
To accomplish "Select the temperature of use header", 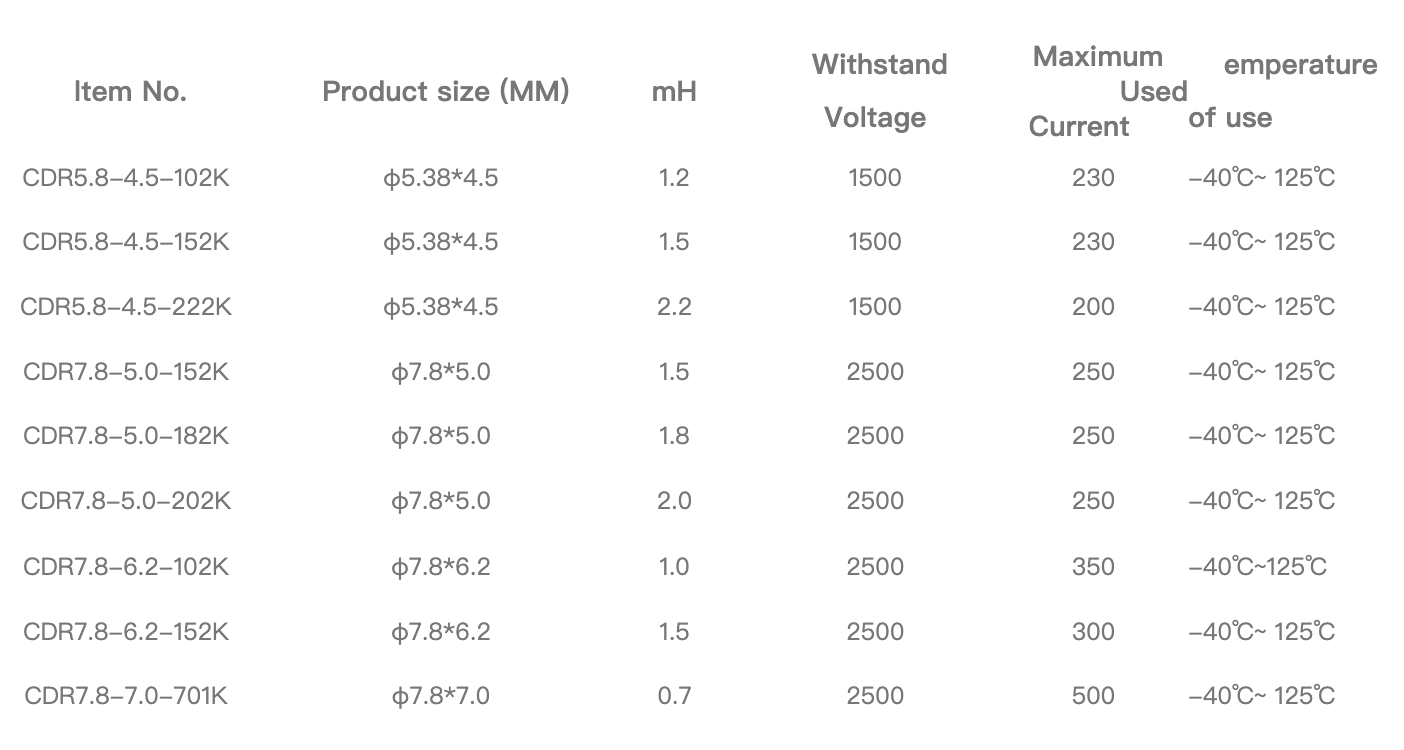I will [1283, 91].
